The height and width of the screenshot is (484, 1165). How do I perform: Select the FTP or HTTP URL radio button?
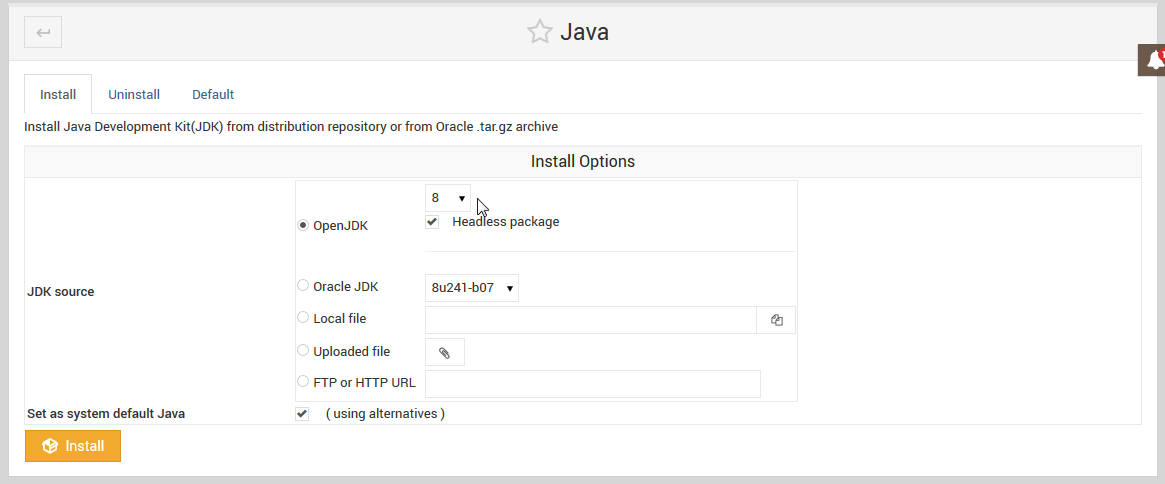[x=303, y=381]
